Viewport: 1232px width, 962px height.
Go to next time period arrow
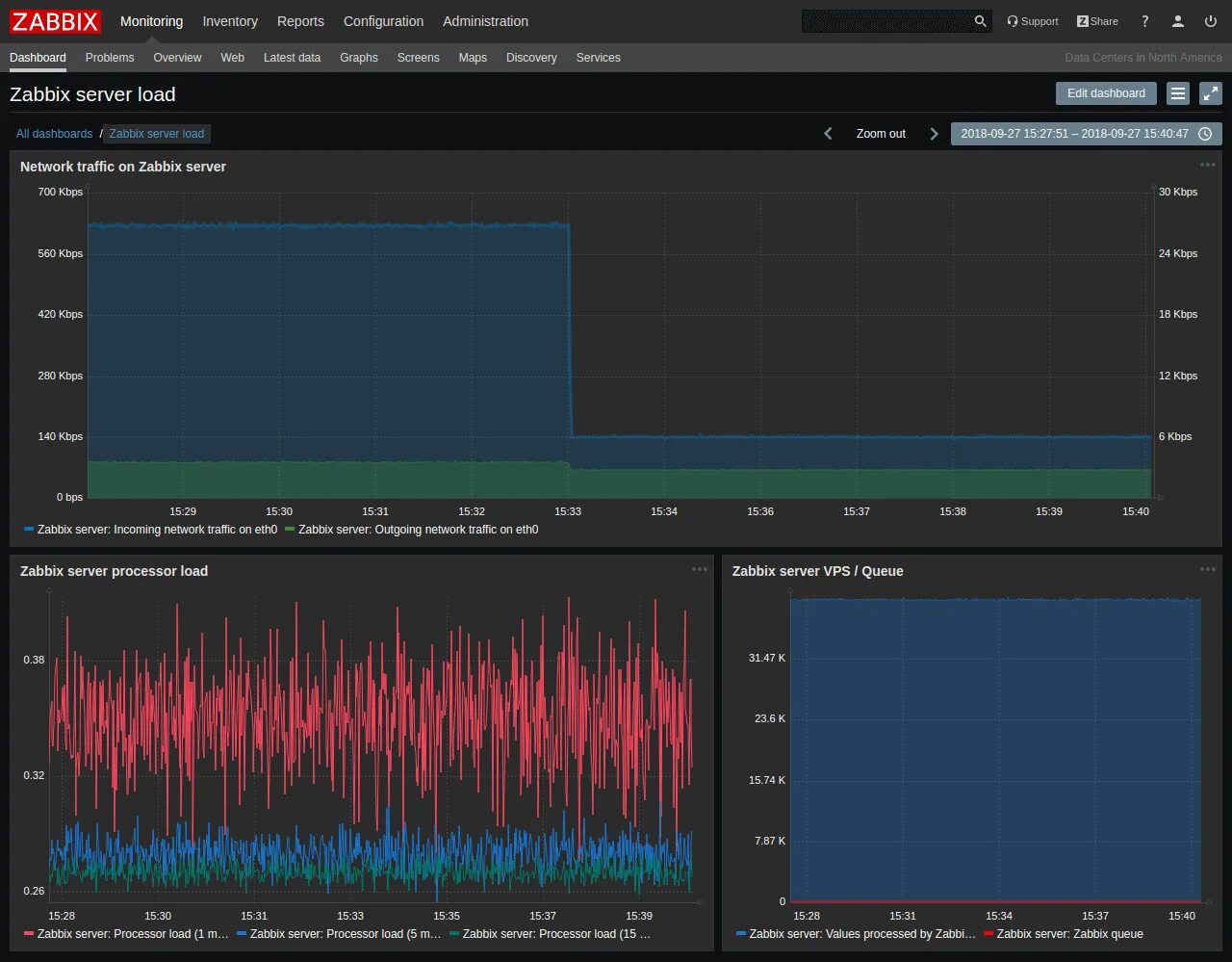(934, 134)
